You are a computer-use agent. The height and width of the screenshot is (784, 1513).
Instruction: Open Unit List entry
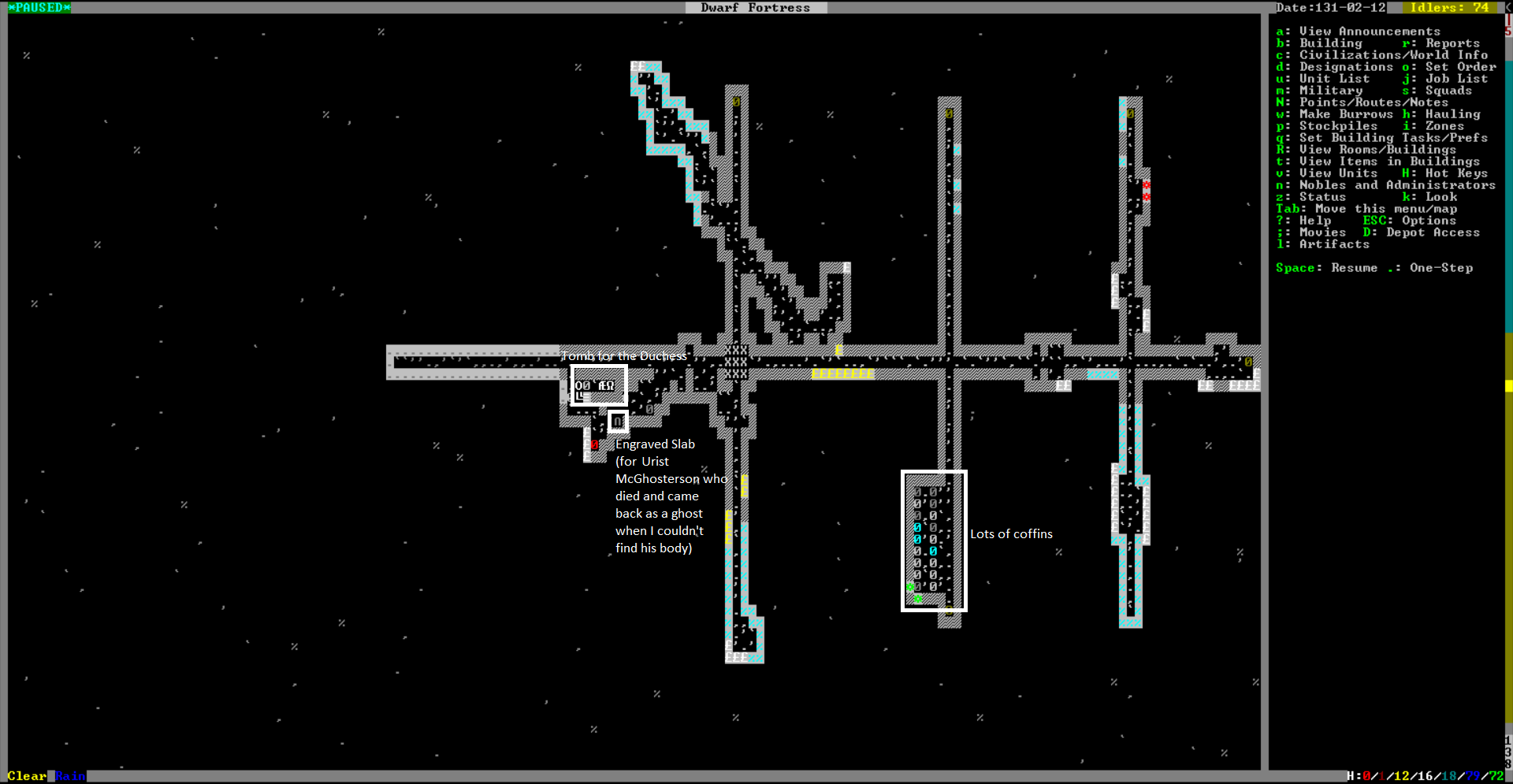(x=1322, y=79)
